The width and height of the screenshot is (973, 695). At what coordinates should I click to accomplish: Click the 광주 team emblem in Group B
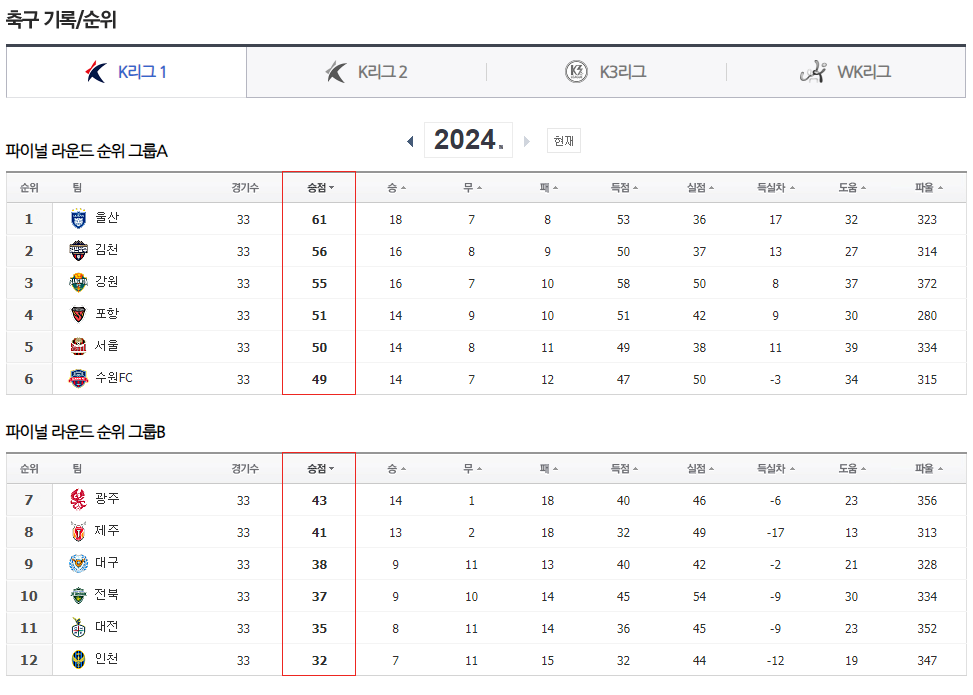point(78,499)
